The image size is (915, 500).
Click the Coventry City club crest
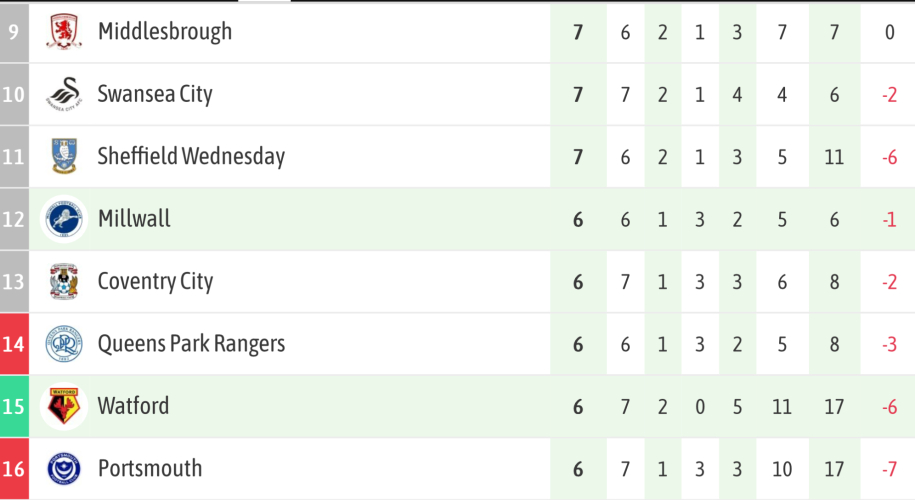pos(65,281)
